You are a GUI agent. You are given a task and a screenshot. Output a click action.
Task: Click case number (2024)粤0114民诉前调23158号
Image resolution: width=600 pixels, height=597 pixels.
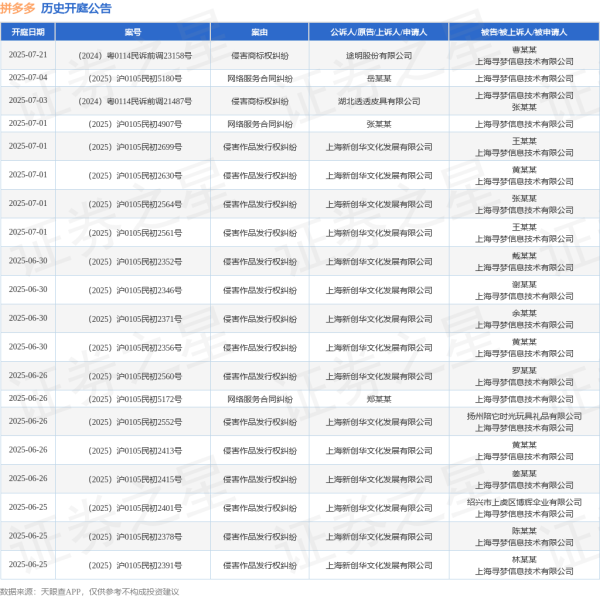[x=135, y=56]
